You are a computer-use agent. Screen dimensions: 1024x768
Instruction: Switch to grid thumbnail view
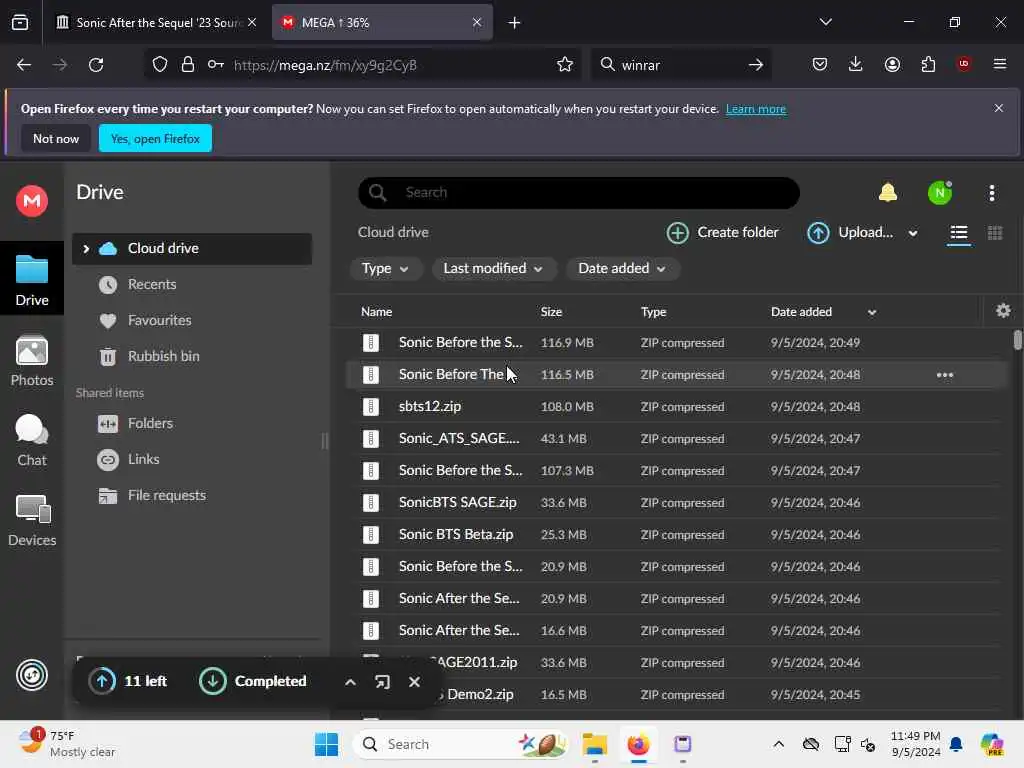coord(995,233)
